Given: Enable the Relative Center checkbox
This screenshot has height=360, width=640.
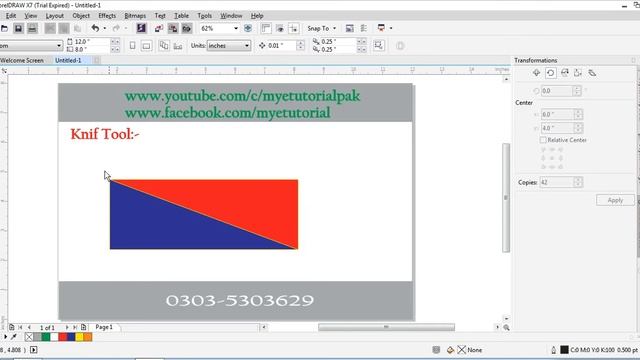Looking at the screenshot, I should [x=543, y=140].
